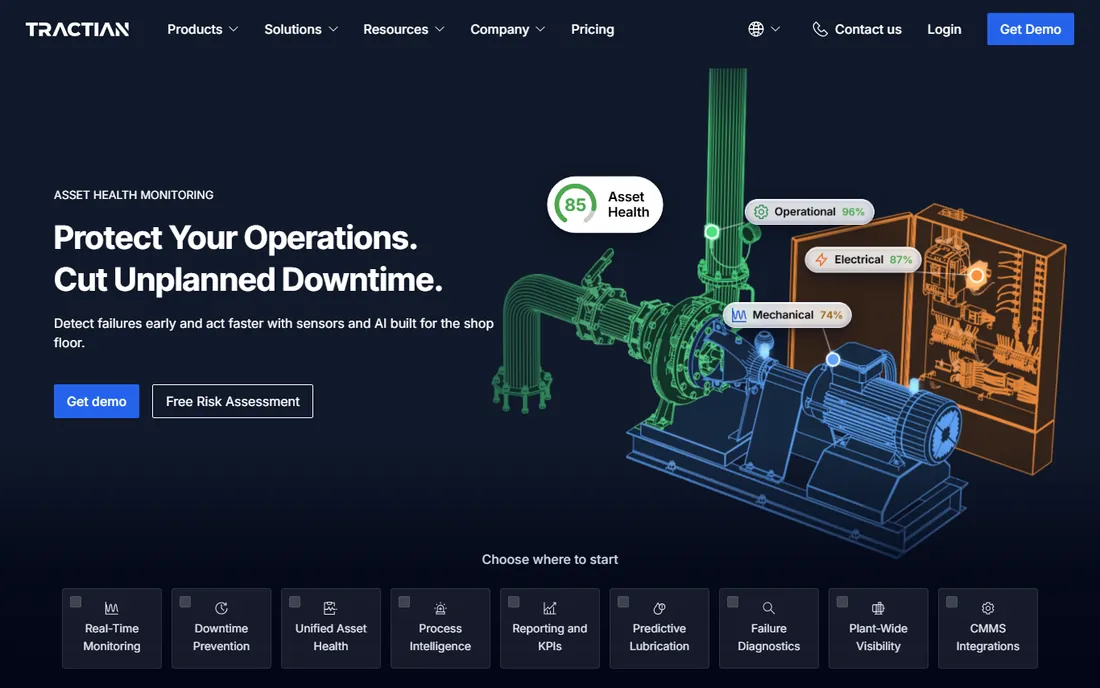Image resolution: width=1100 pixels, height=688 pixels.
Task: Click the "Choose where to start" text
Action: pyautogui.click(x=550, y=560)
